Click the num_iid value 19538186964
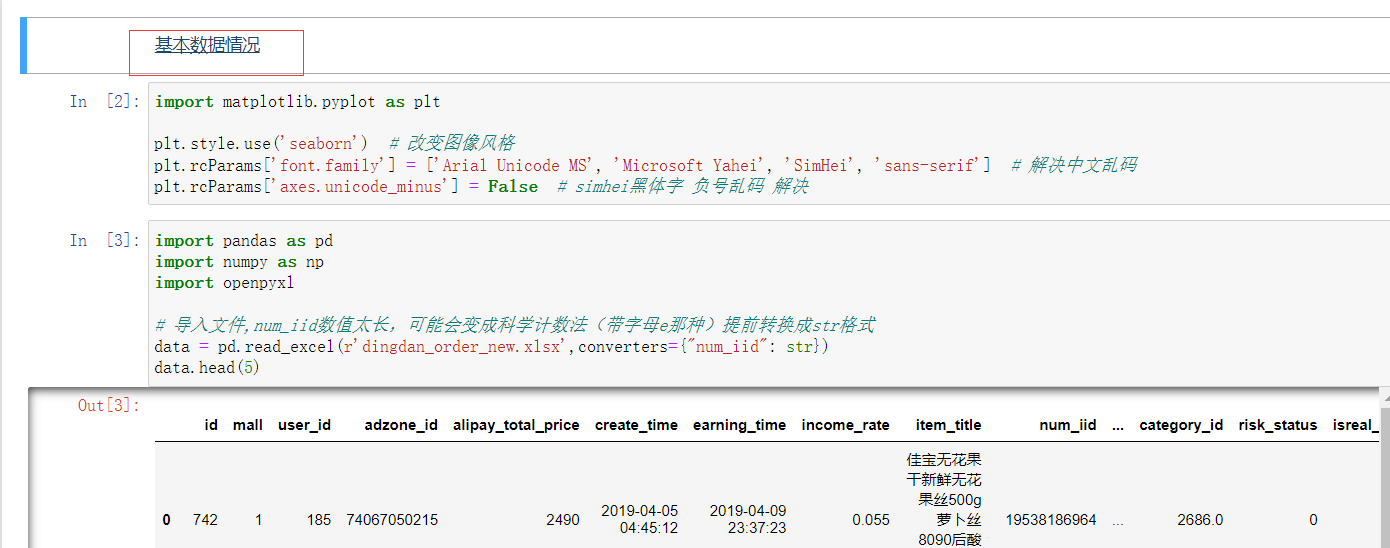This screenshot has height=548, width=1390. (1051, 520)
